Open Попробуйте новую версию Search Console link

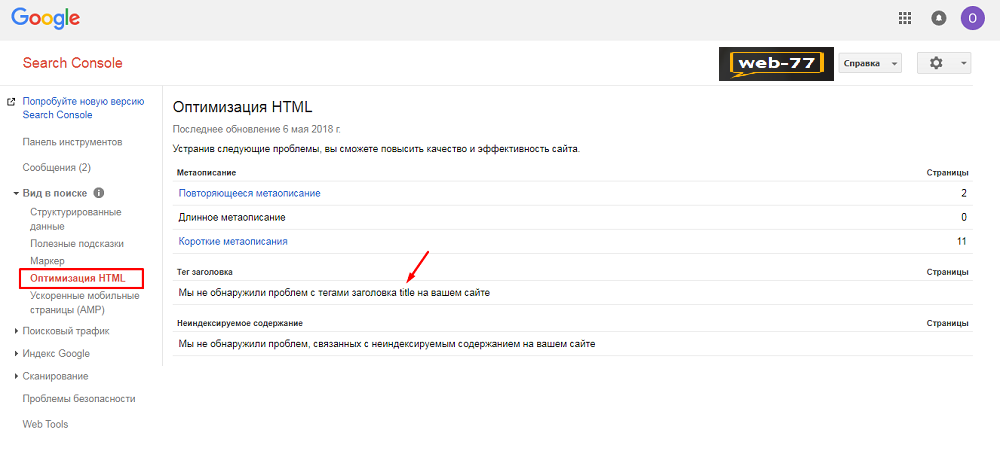83,108
